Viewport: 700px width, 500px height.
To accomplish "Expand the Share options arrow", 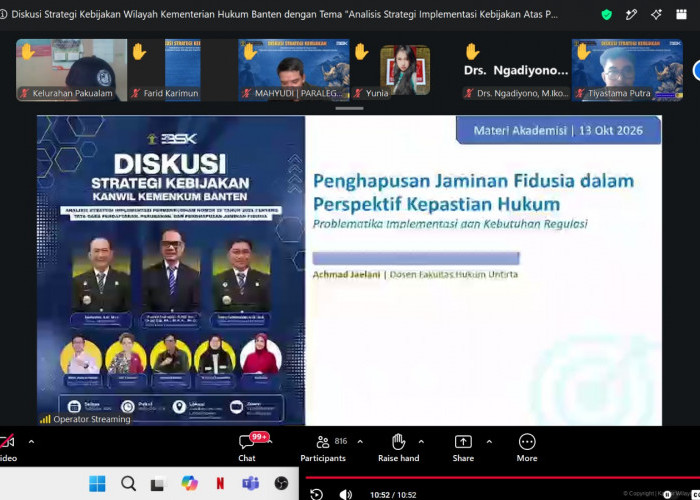I will click(489, 442).
